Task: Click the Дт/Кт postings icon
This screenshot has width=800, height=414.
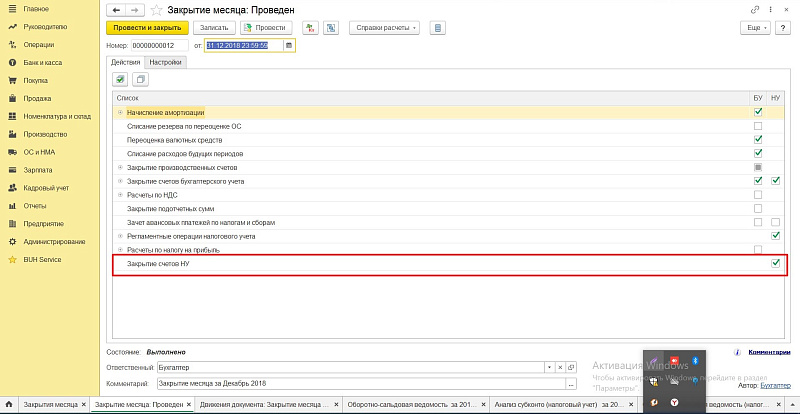Action: click(310, 28)
